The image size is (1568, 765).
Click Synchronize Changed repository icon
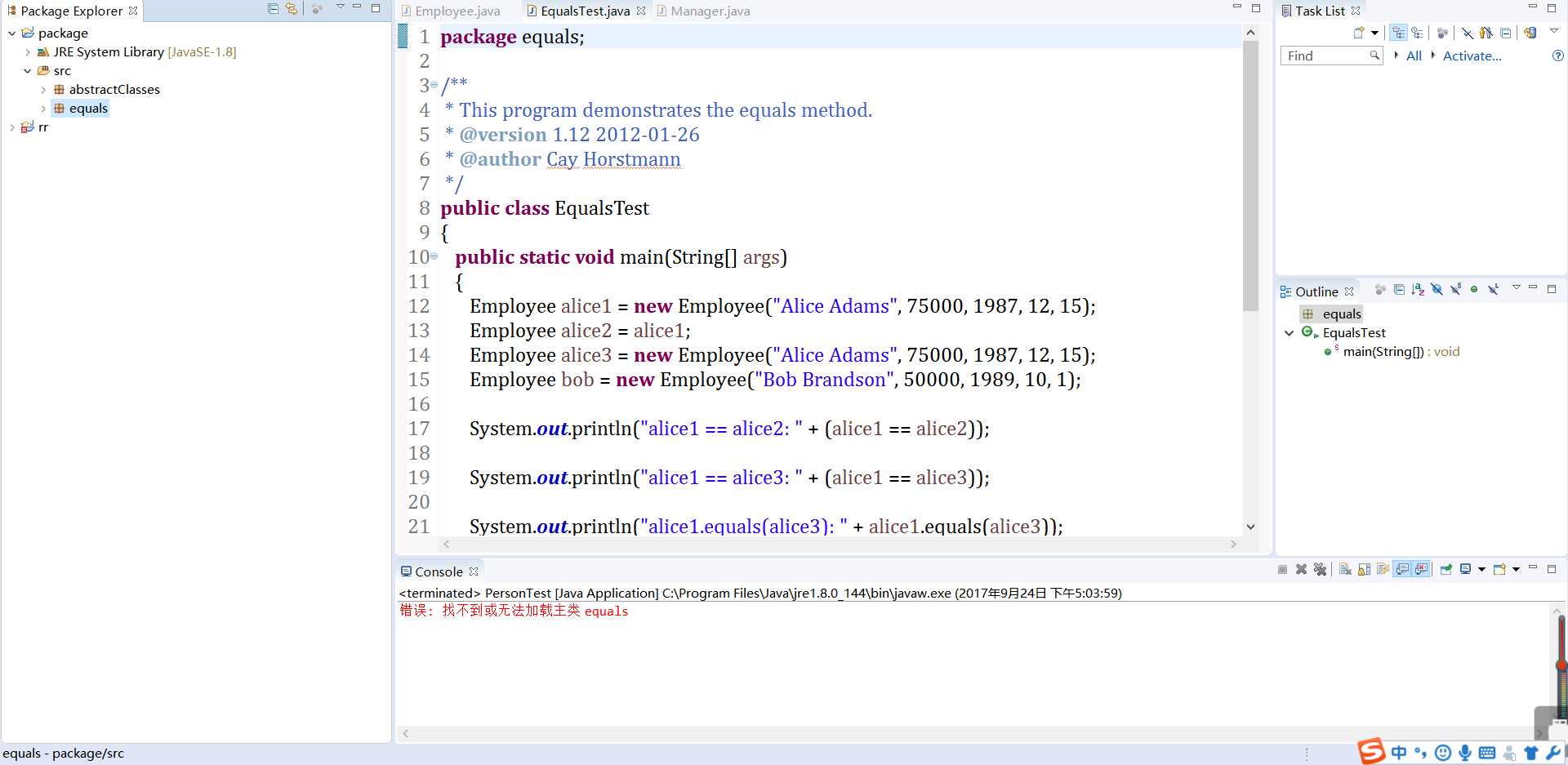coord(1530,33)
